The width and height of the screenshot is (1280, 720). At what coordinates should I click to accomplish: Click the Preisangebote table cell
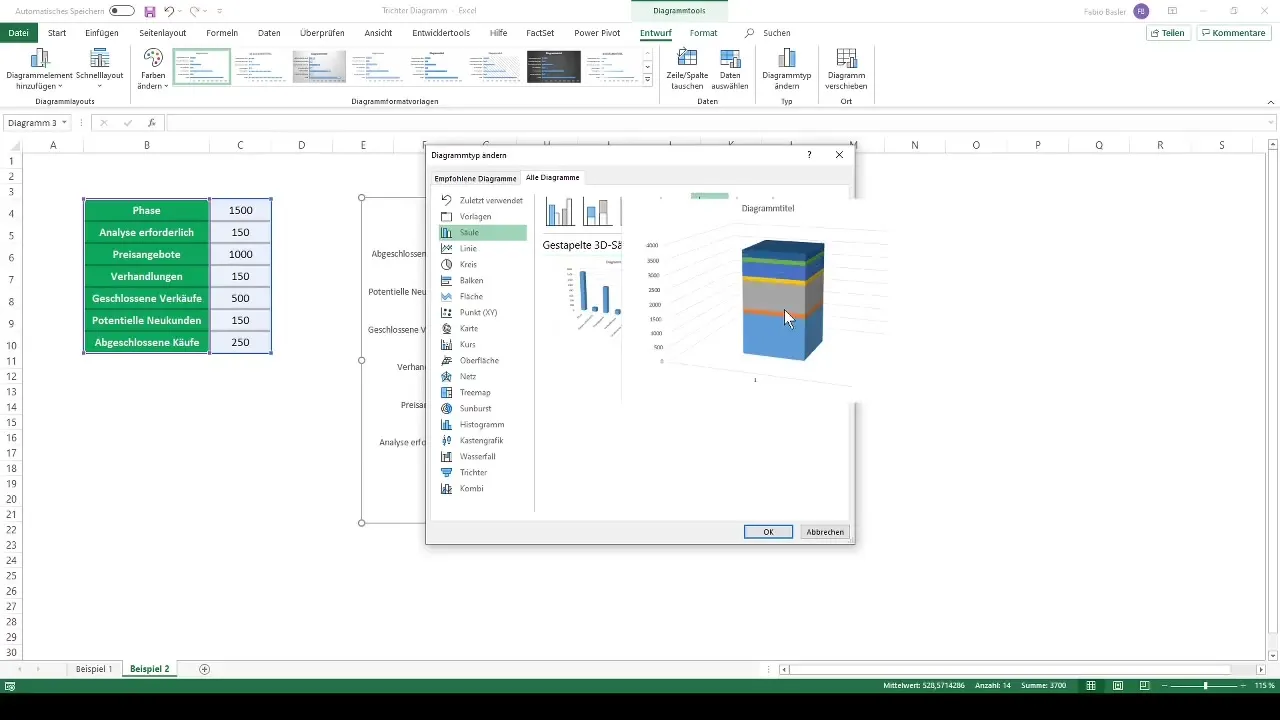coord(147,254)
